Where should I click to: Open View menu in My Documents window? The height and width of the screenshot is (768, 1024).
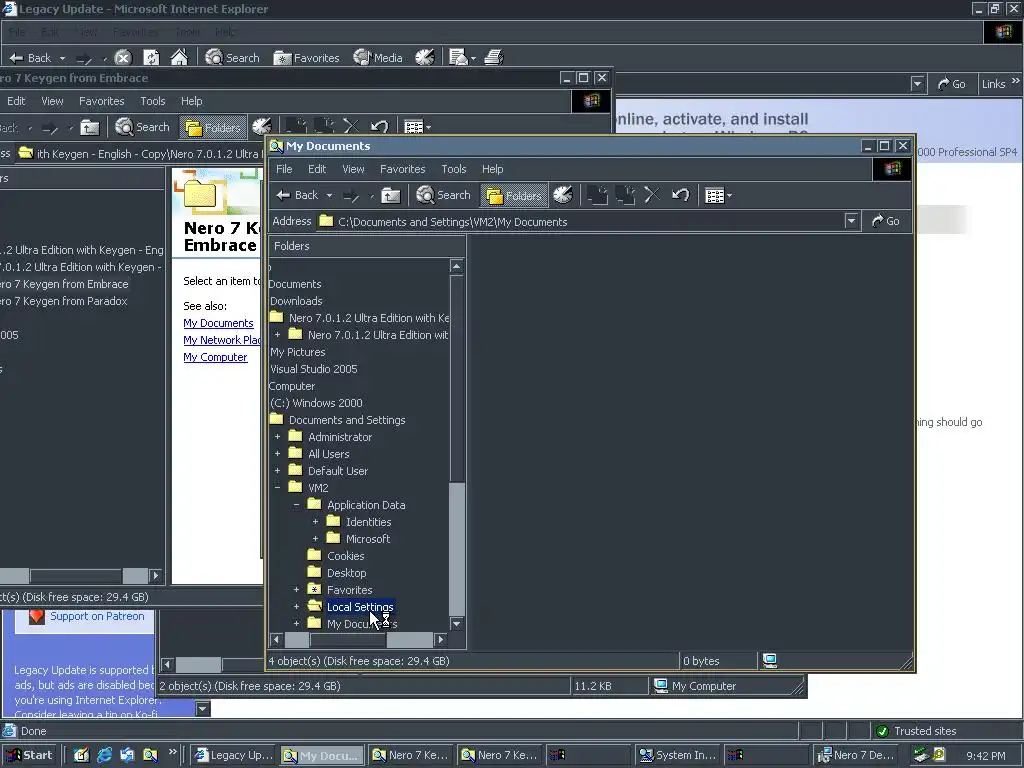click(x=353, y=169)
